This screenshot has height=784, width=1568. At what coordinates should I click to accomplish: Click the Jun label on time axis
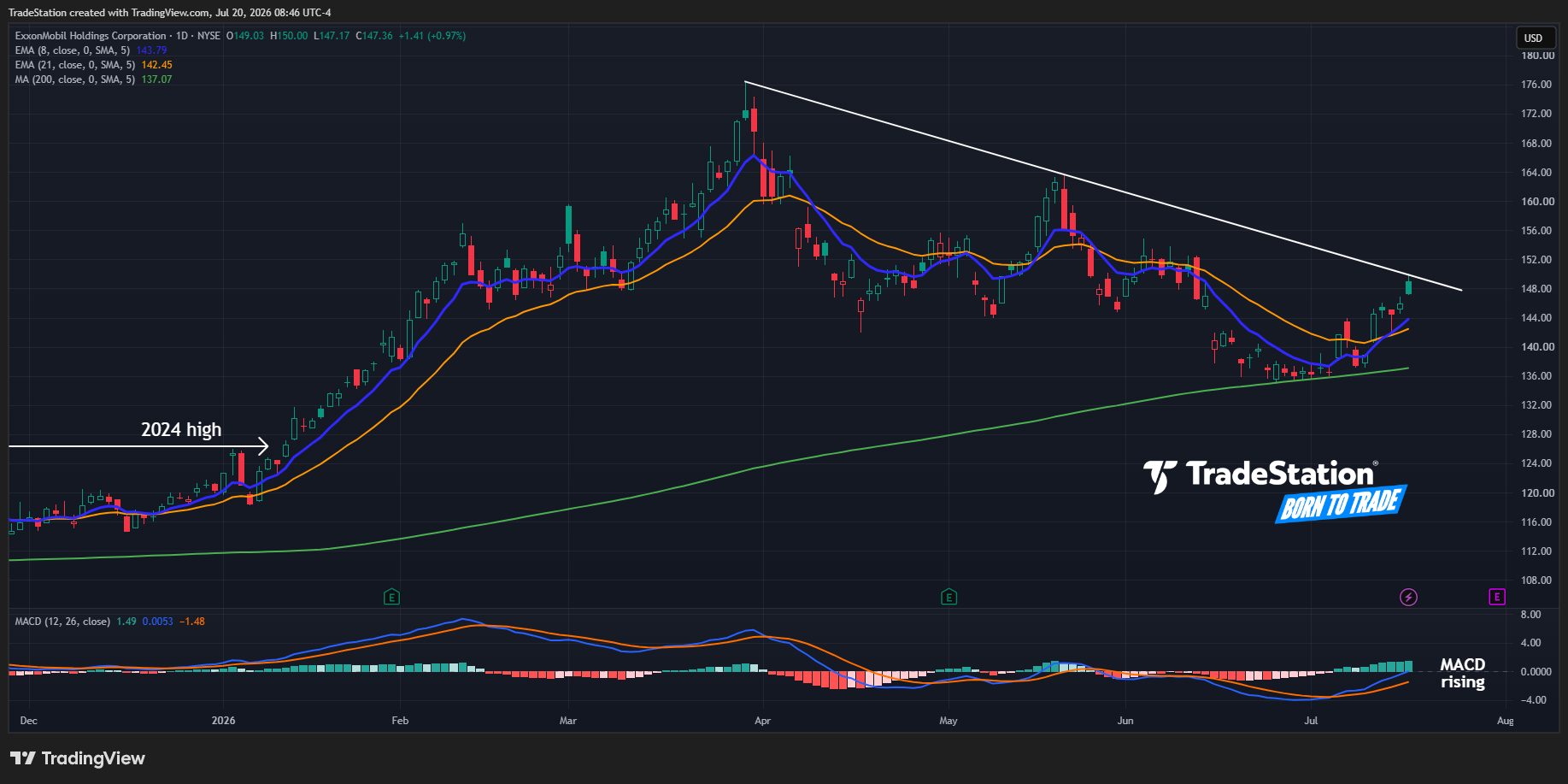[x=1125, y=721]
